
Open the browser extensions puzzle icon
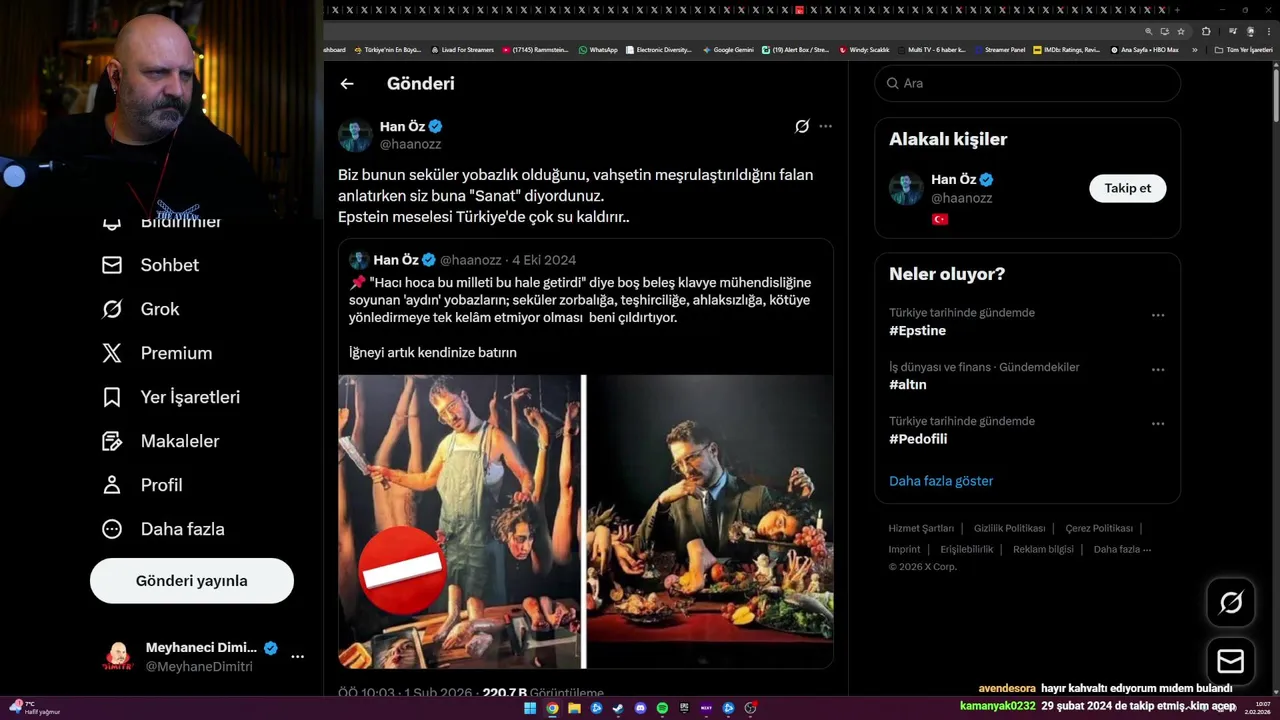[x=1206, y=31]
